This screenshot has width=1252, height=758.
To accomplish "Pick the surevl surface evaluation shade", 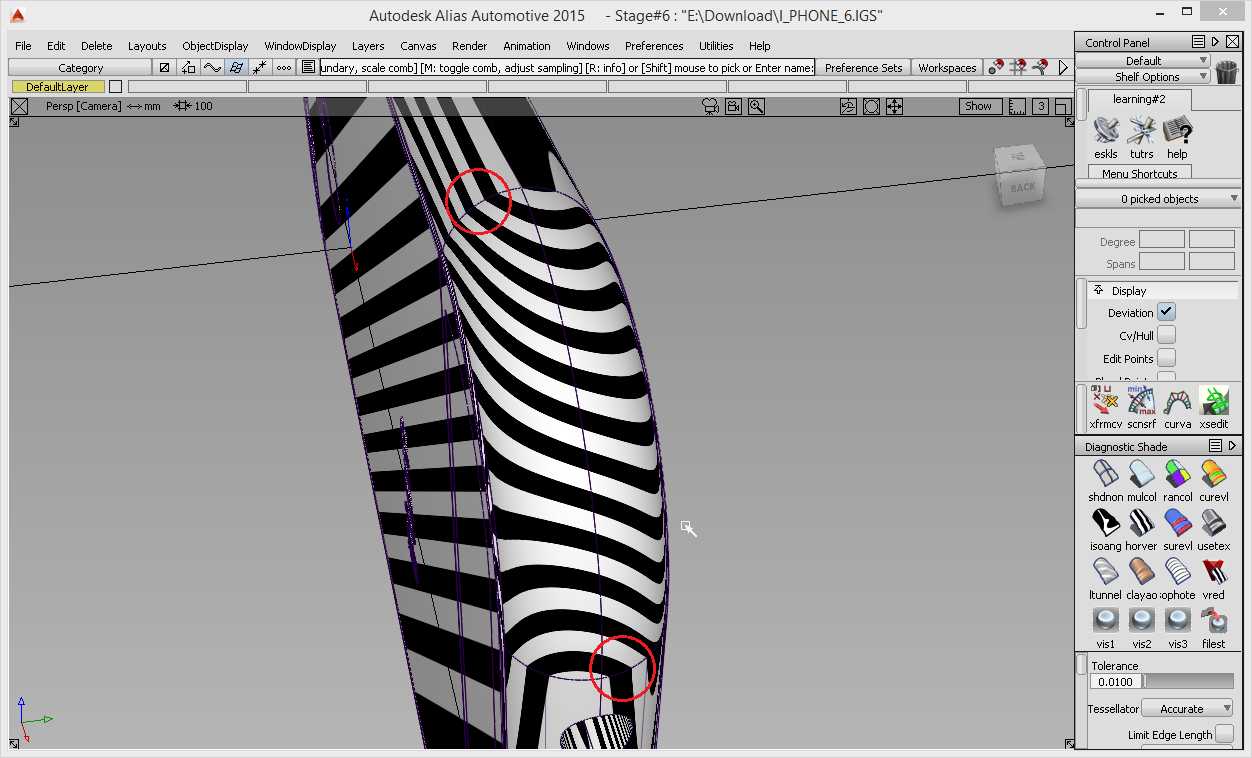I will click(1178, 523).
